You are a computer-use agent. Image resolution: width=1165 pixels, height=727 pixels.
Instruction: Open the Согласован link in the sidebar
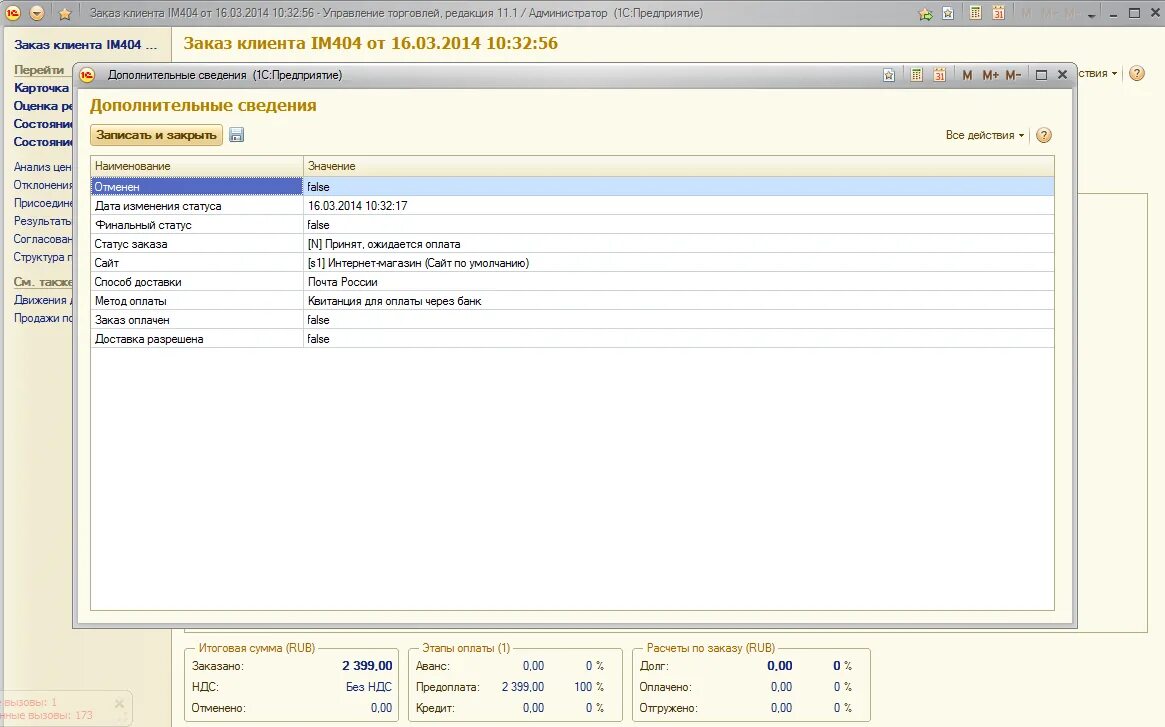tap(43, 239)
